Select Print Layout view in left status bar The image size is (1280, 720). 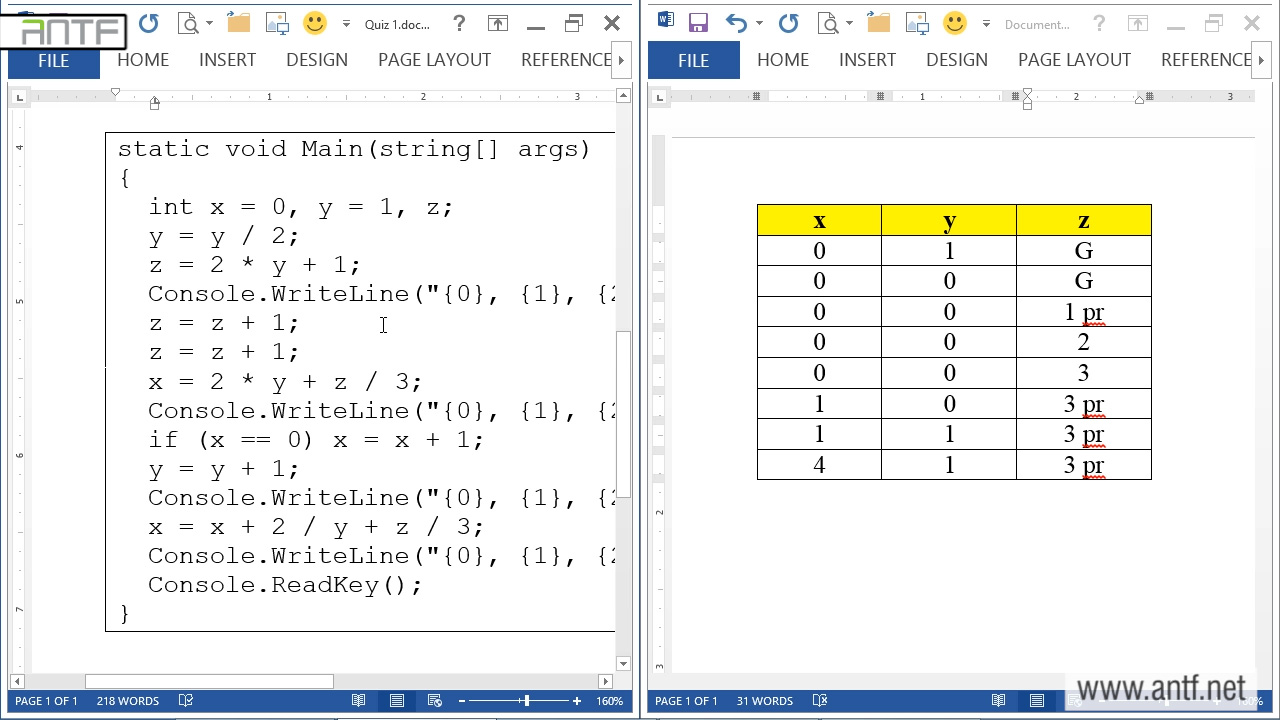pyautogui.click(x=397, y=701)
